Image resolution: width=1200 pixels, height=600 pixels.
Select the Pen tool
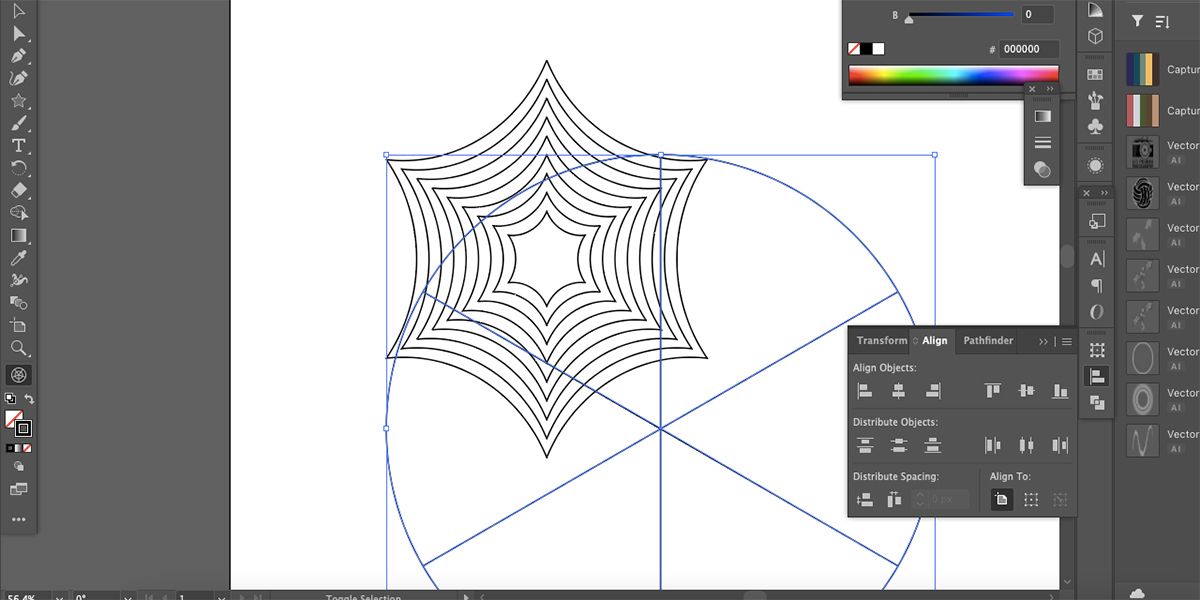pos(18,56)
